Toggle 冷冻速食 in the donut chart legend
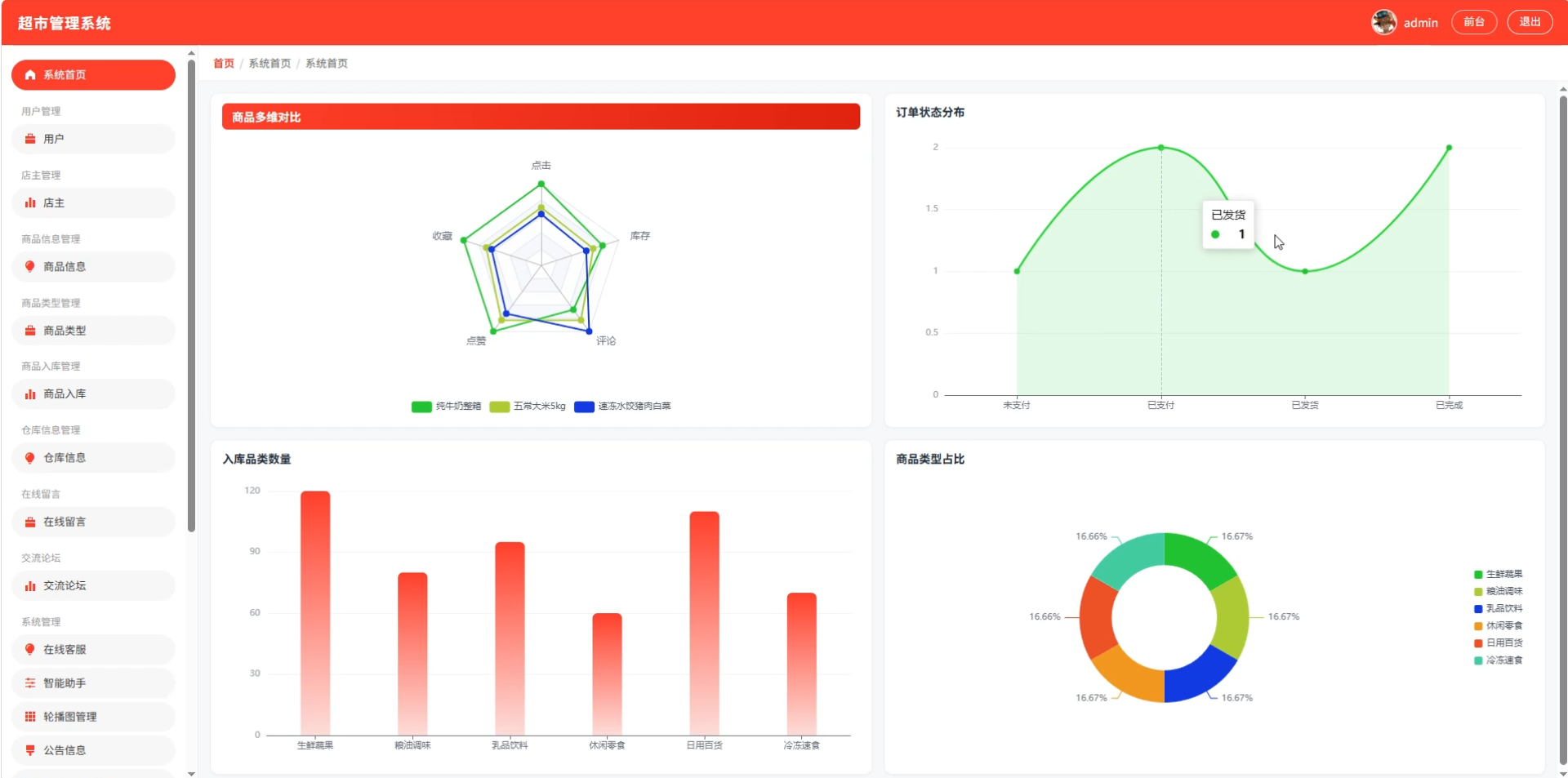The width and height of the screenshot is (1568, 778). click(x=1498, y=660)
